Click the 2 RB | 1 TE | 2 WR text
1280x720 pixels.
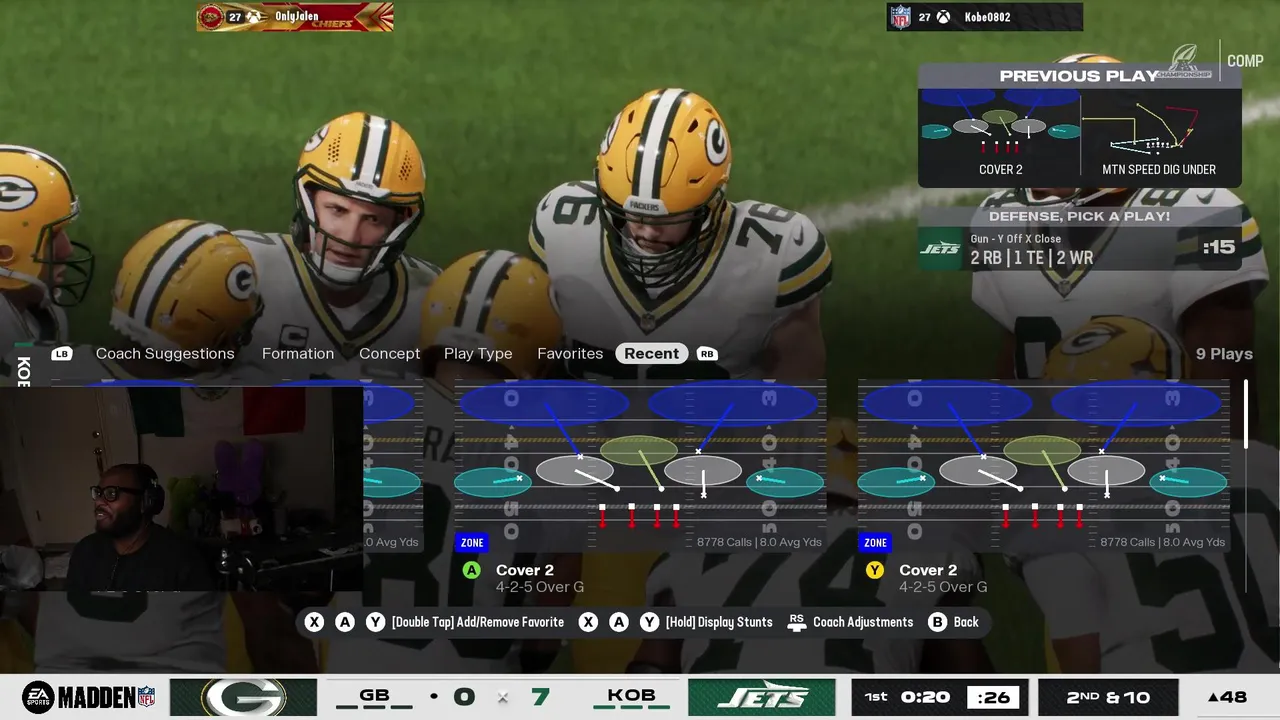(x=1032, y=257)
